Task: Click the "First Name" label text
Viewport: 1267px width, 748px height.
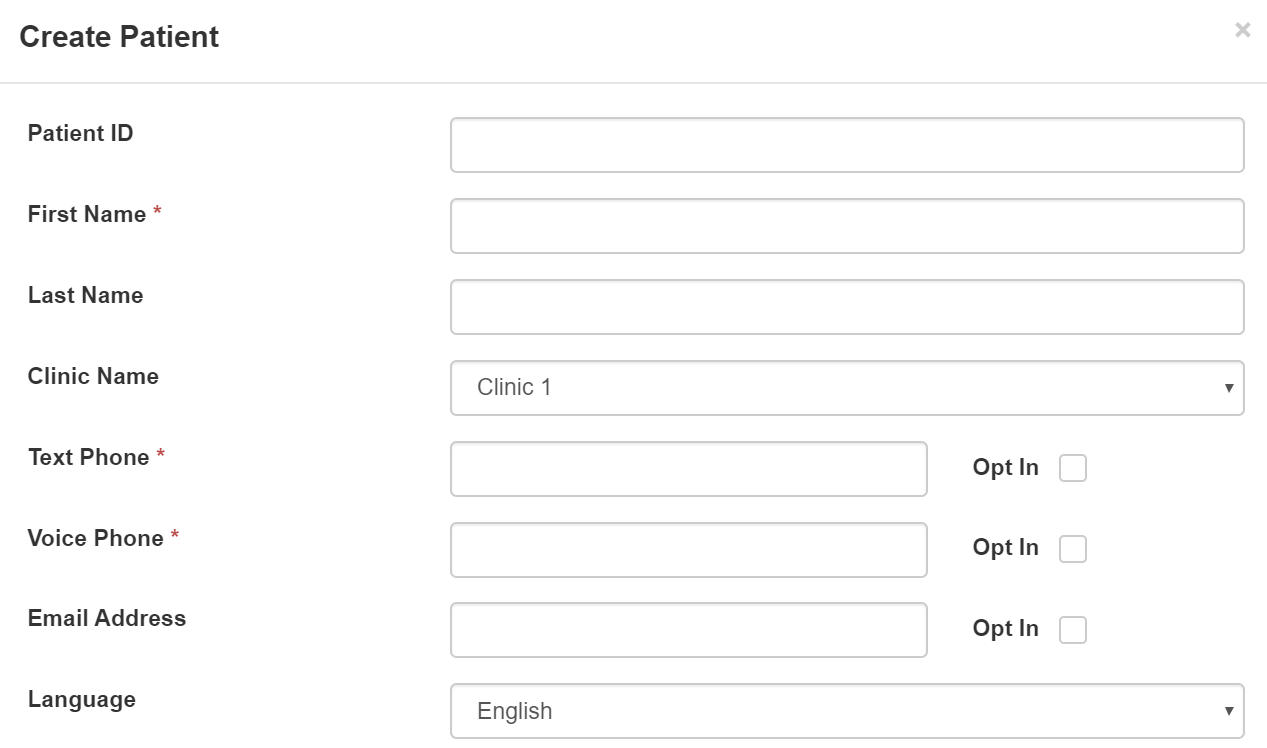Action: click(87, 214)
